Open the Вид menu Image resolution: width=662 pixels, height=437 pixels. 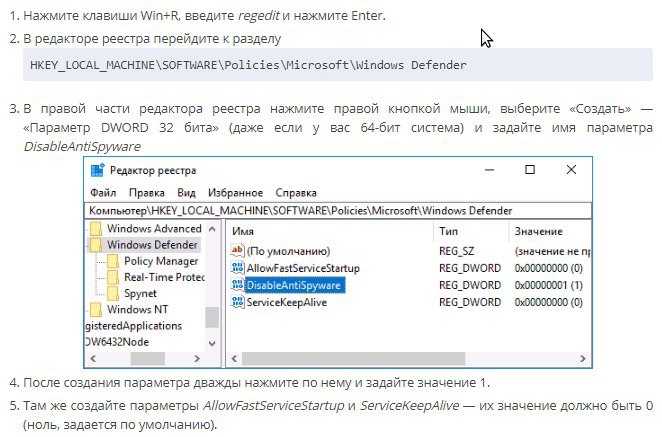[186, 193]
